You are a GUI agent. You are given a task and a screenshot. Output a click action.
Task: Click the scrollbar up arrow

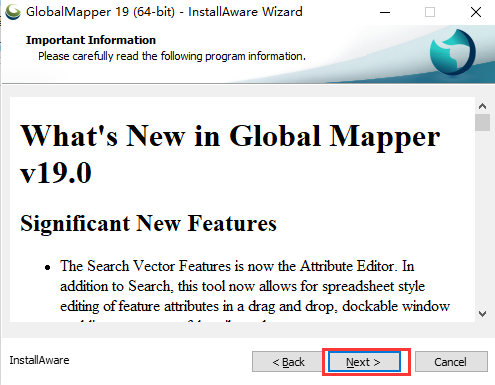pos(482,106)
